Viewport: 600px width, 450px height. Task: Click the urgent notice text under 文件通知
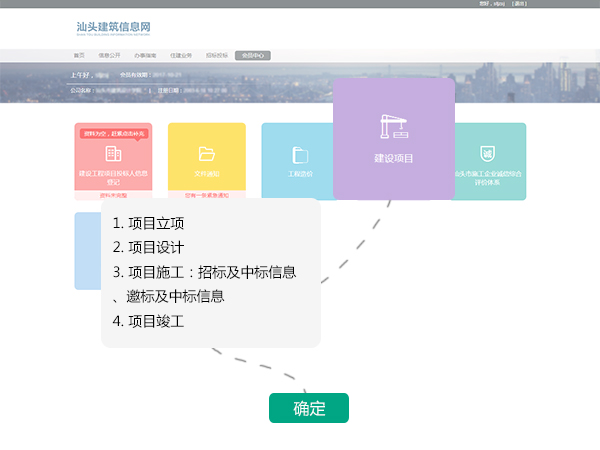coord(207,196)
